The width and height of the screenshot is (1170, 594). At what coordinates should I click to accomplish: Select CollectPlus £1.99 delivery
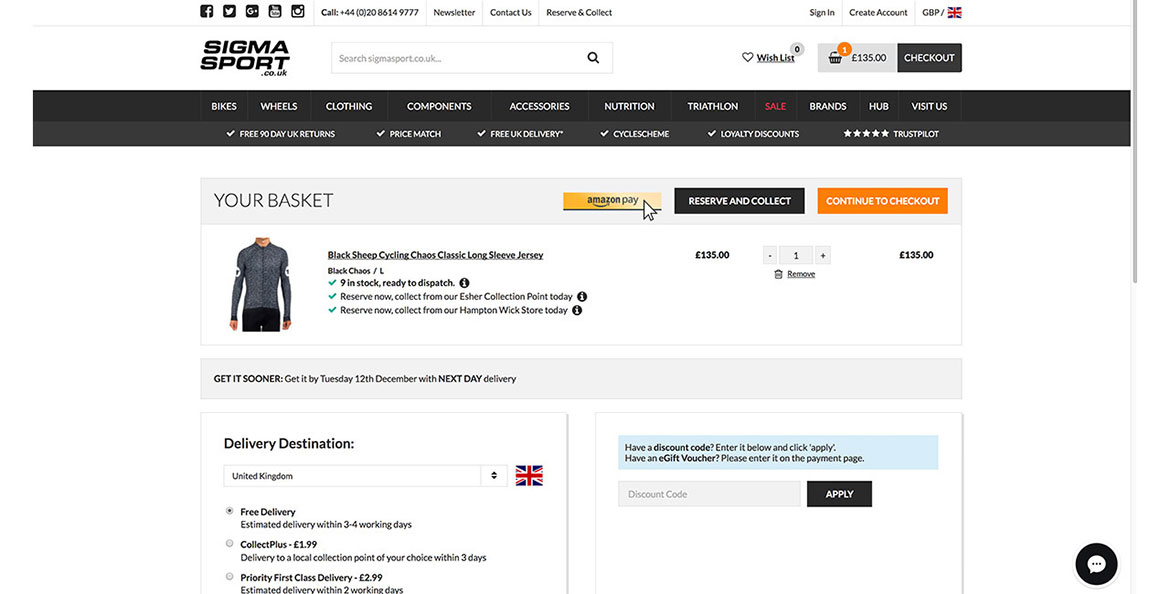230,543
